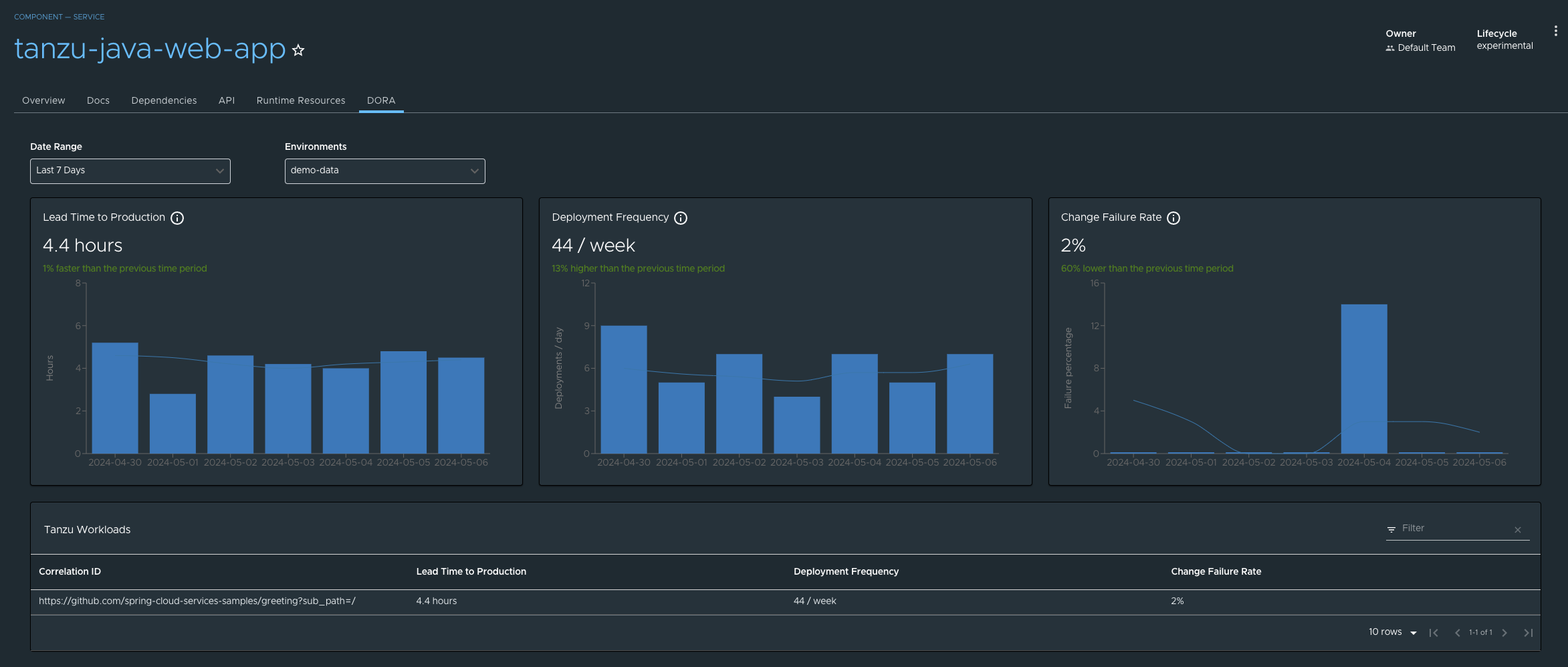Show Lead Time to Production info tooltip
This screenshot has height=667, width=1568.
[177, 218]
